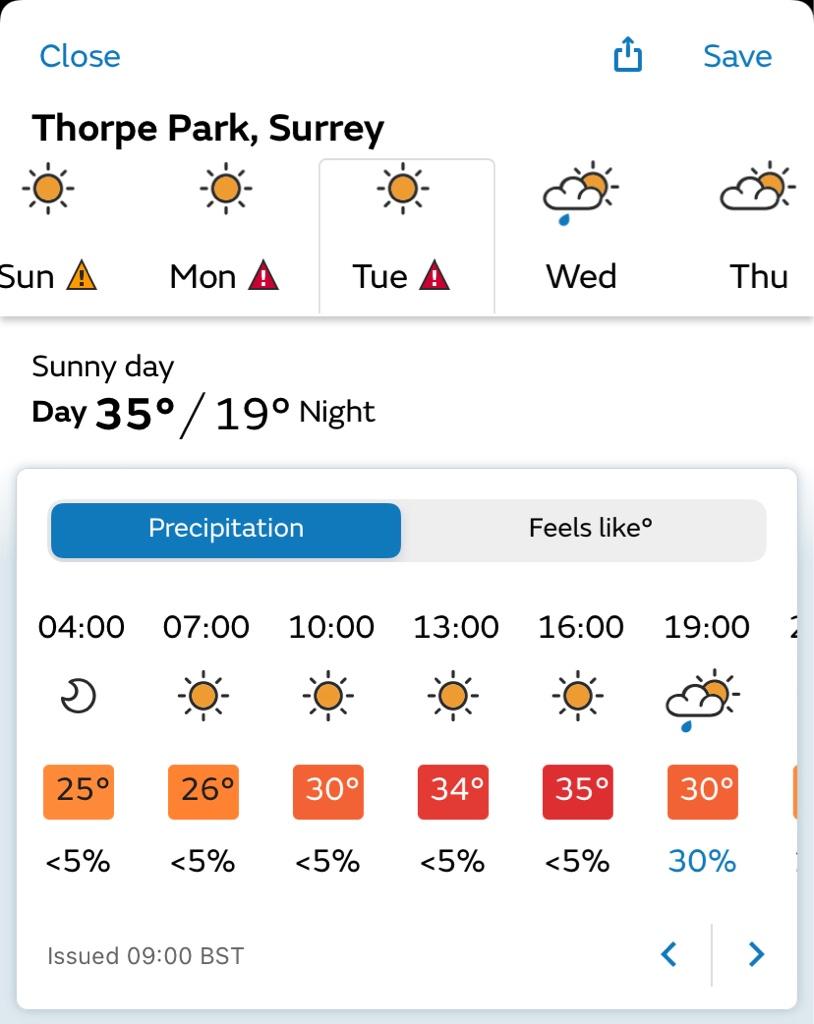Save Thorpe Park location
This screenshot has height=1024, width=814.
coord(738,56)
